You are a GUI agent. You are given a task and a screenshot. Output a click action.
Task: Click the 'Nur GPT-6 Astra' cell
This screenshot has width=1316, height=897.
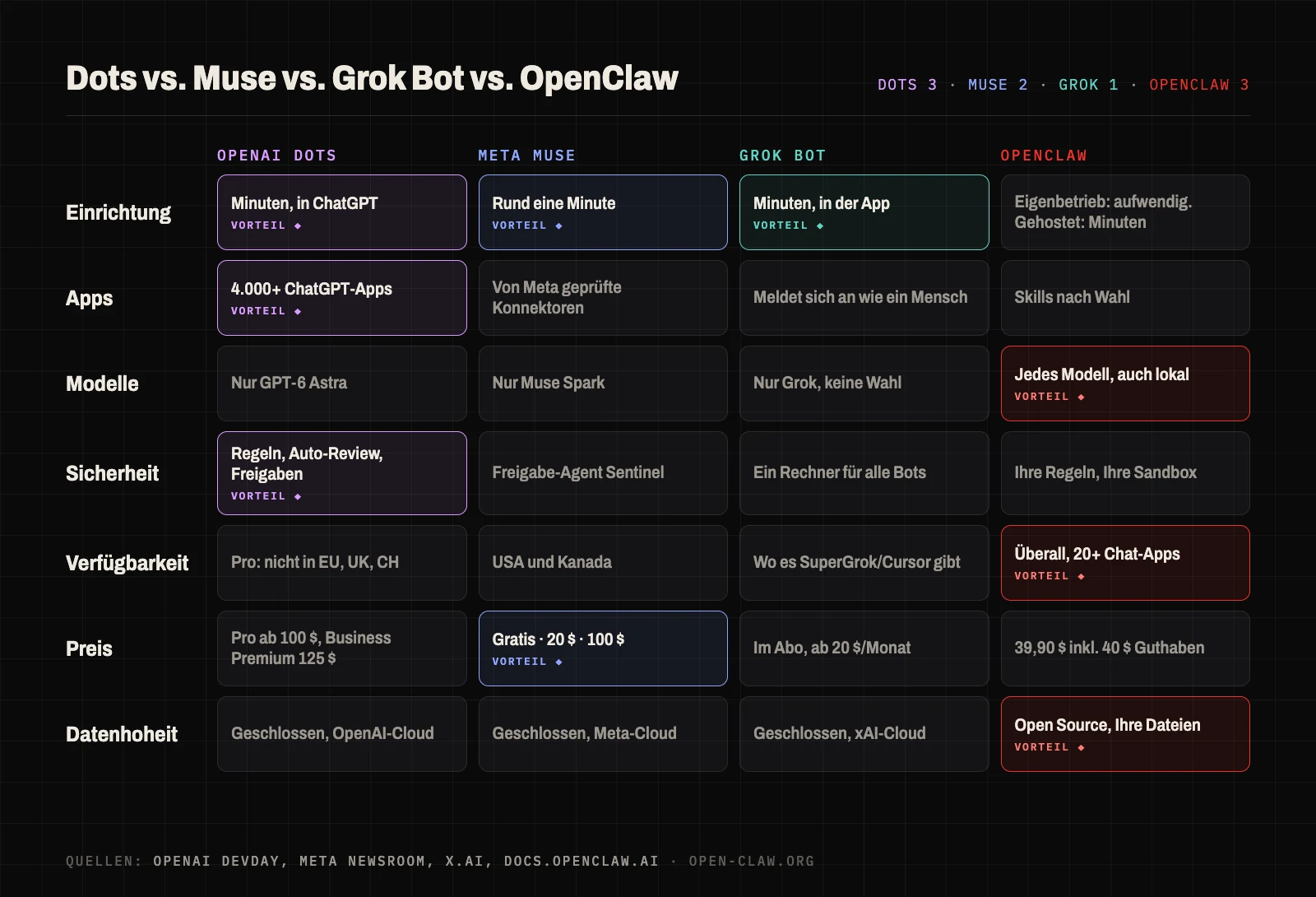342,383
